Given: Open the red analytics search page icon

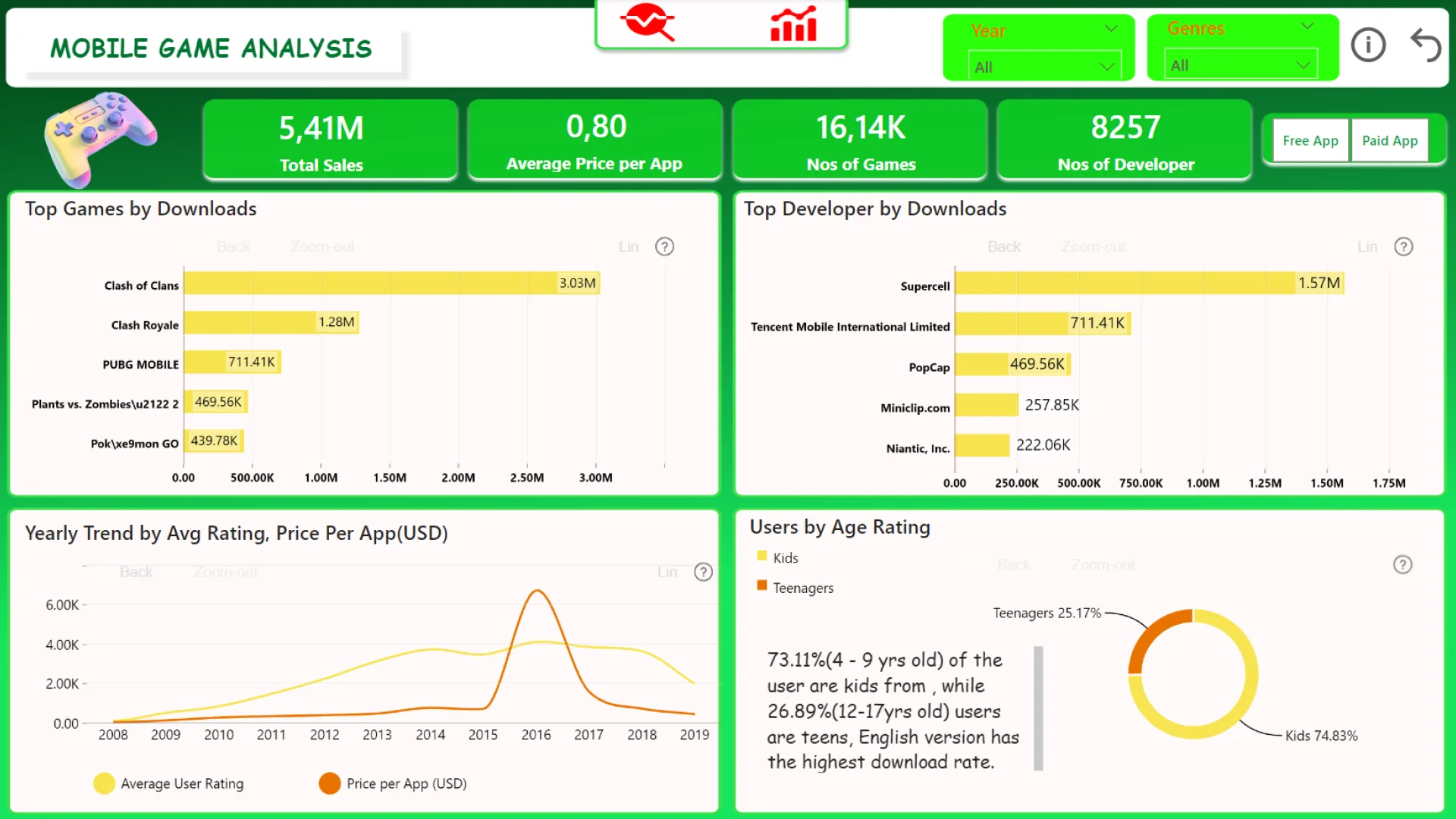Looking at the screenshot, I should point(648,21).
